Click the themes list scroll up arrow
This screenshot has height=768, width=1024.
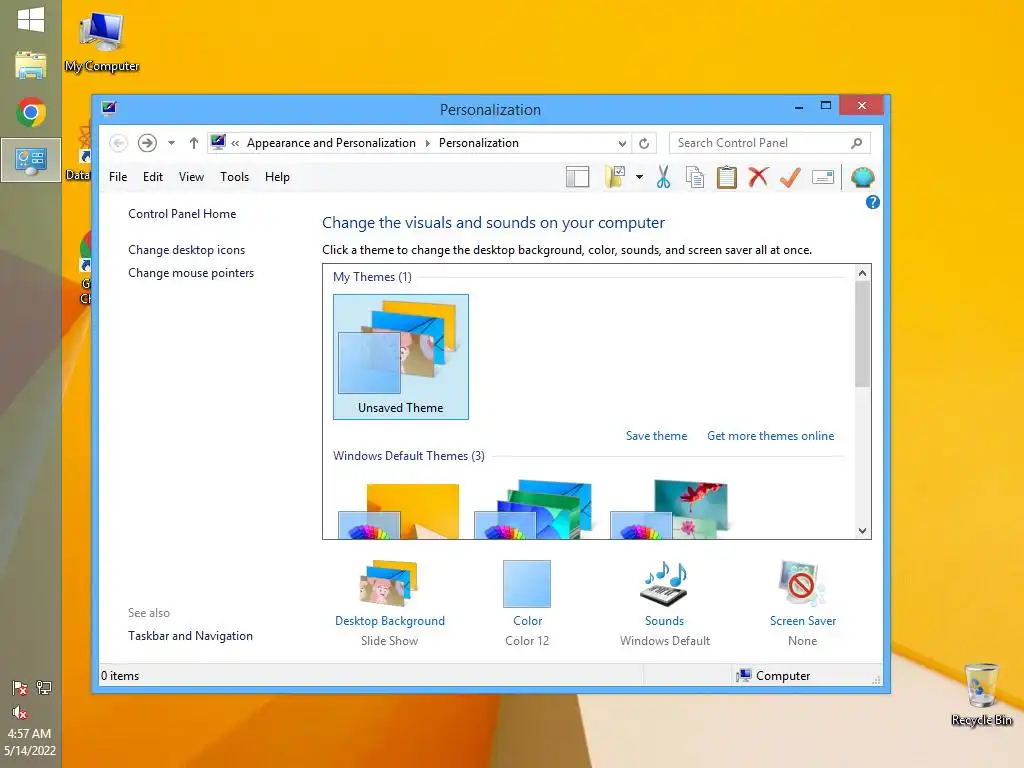pos(862,273)
